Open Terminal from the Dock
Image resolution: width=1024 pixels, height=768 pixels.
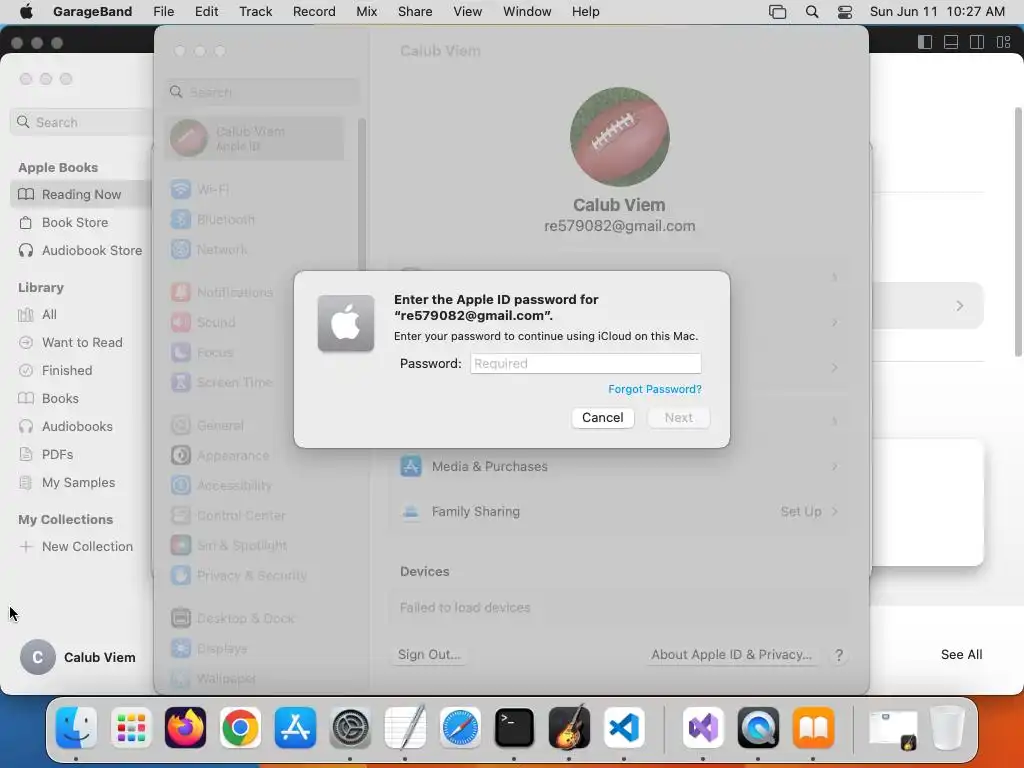515,728
